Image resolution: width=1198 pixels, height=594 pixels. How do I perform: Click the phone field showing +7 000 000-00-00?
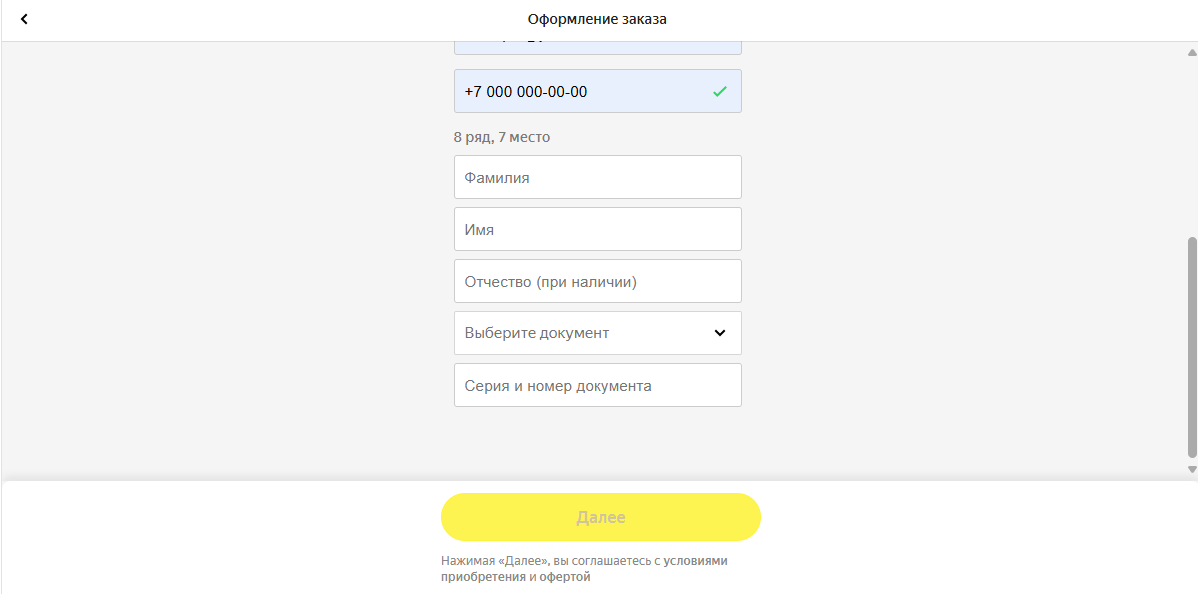click(x=597, y=92)
